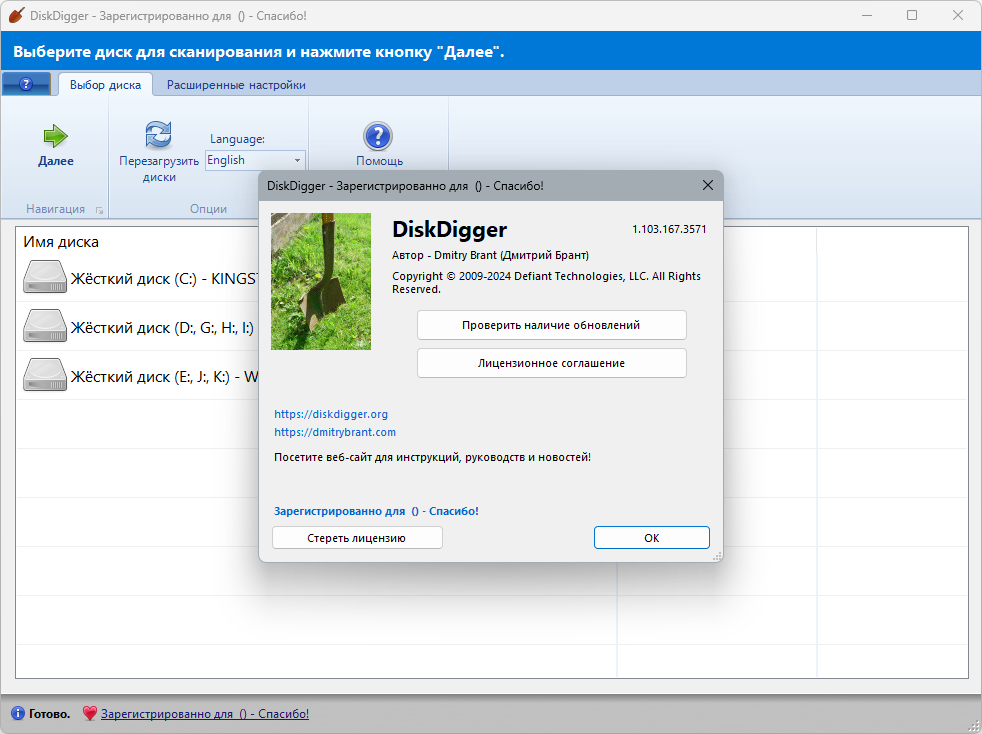Close the About DiskDigger dialog

708,185
